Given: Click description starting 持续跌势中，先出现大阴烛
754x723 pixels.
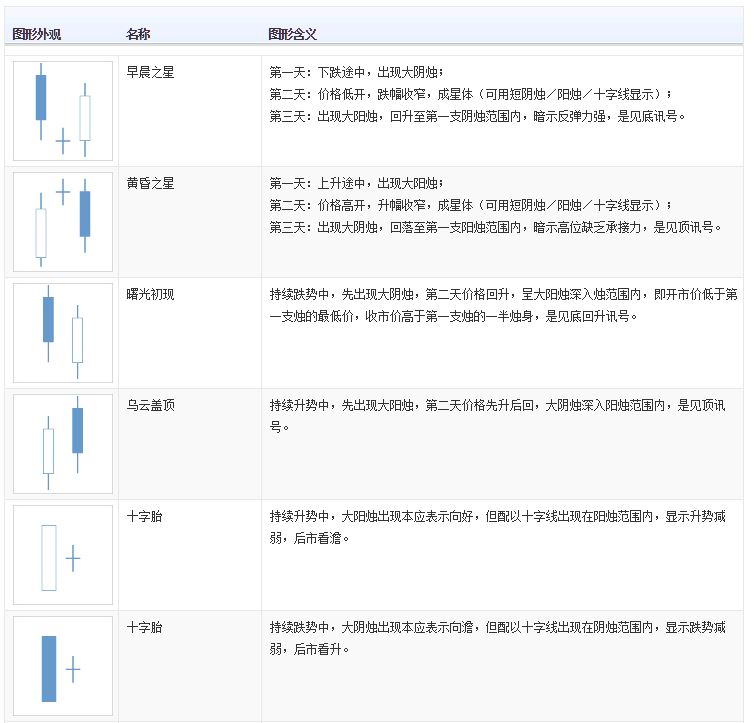Looking at the screenshot, I should tap(503, 305).
